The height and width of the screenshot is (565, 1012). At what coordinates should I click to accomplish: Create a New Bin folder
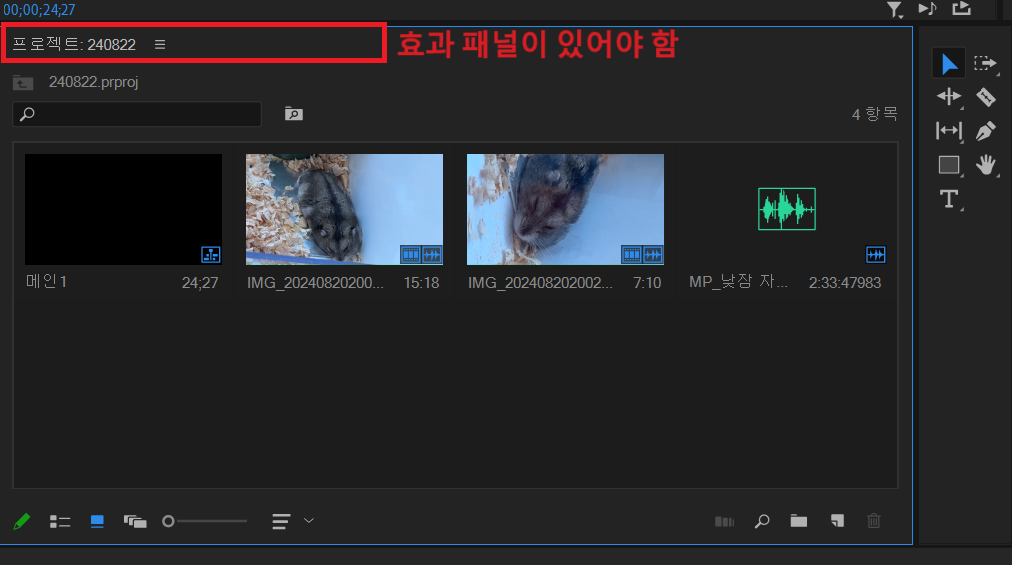[799, 521]
